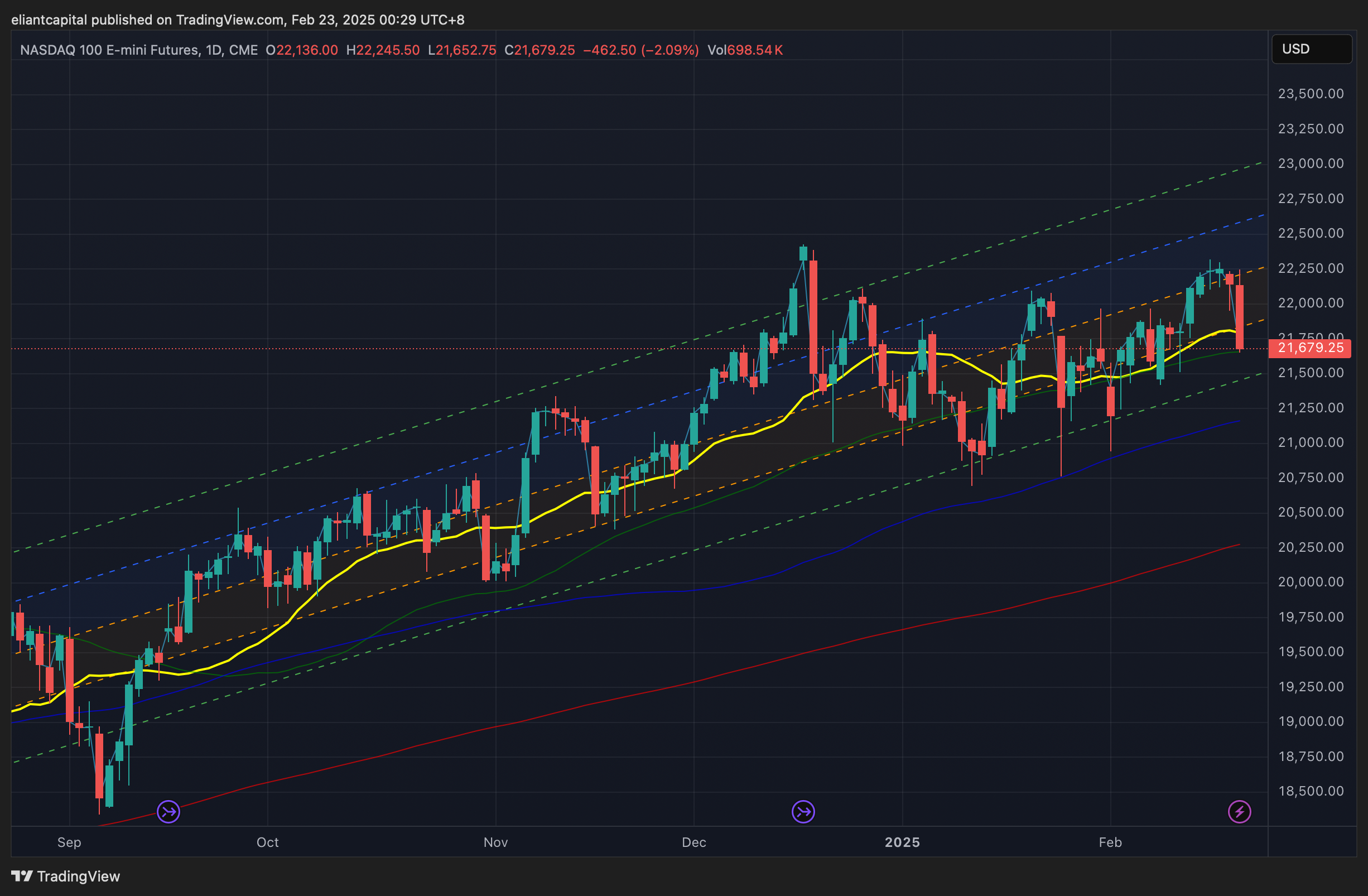Screen dimensions: 1368x896
Task: Click the contract rollover icon near December
Action: point(803,812)
